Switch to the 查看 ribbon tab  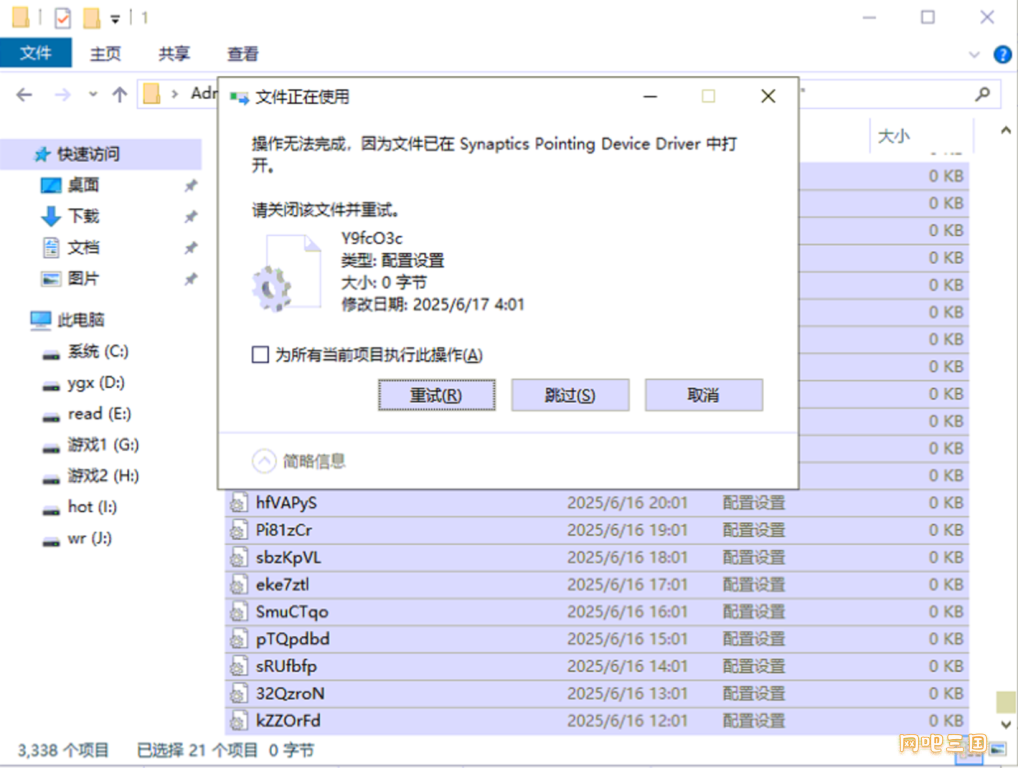242,54
